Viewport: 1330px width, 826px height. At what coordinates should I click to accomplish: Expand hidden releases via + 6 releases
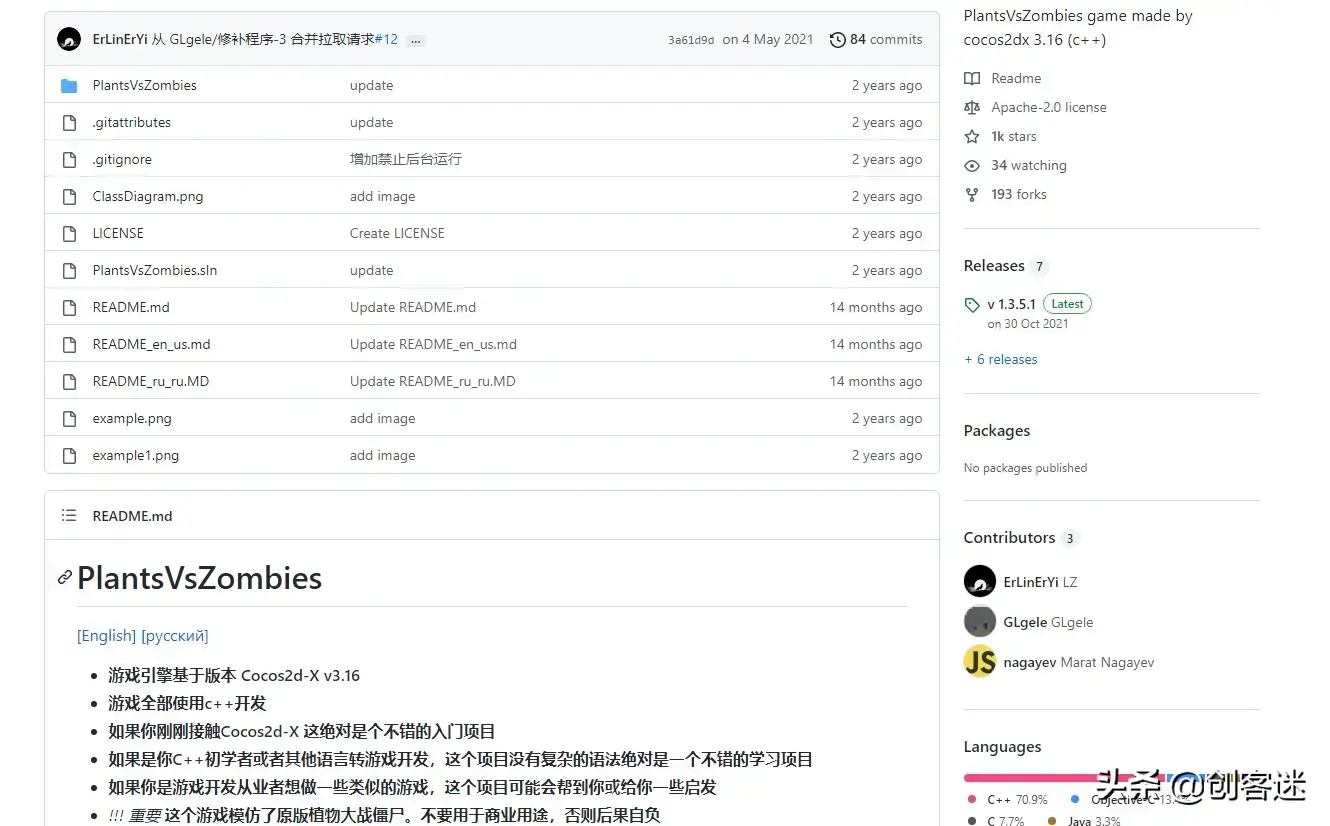coord(1000,359)
